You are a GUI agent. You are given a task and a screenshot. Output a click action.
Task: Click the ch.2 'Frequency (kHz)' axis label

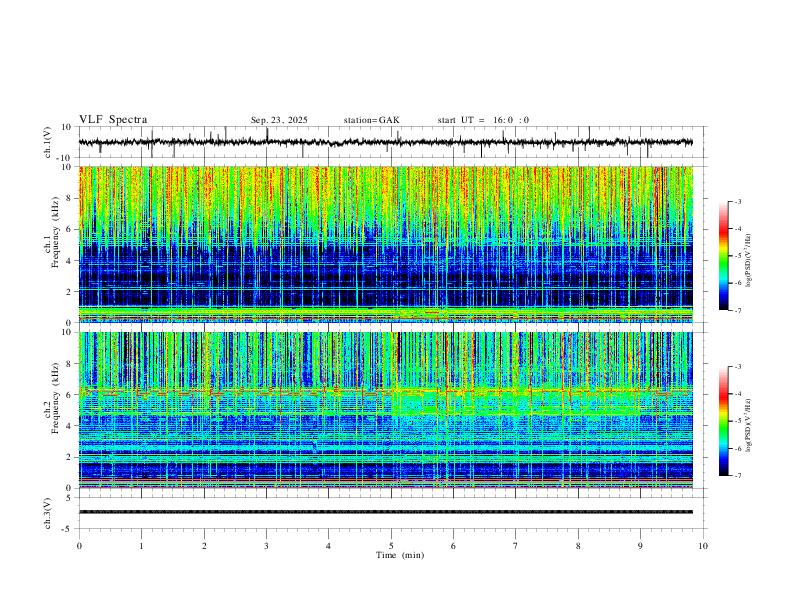tap(55, 397)
